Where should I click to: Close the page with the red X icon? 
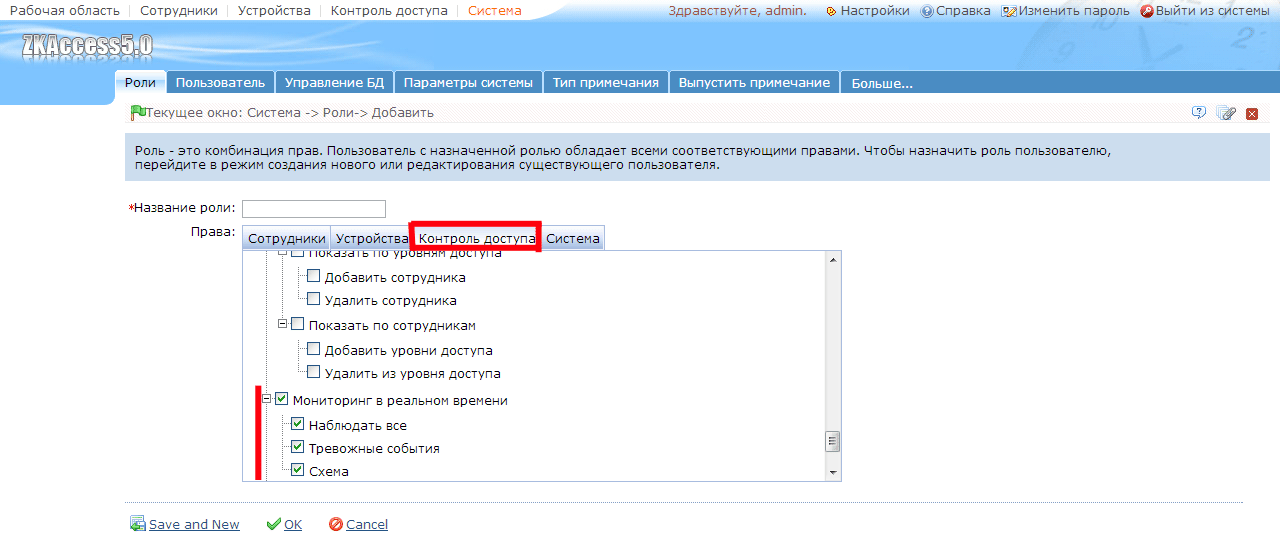tap(1252, 114)
